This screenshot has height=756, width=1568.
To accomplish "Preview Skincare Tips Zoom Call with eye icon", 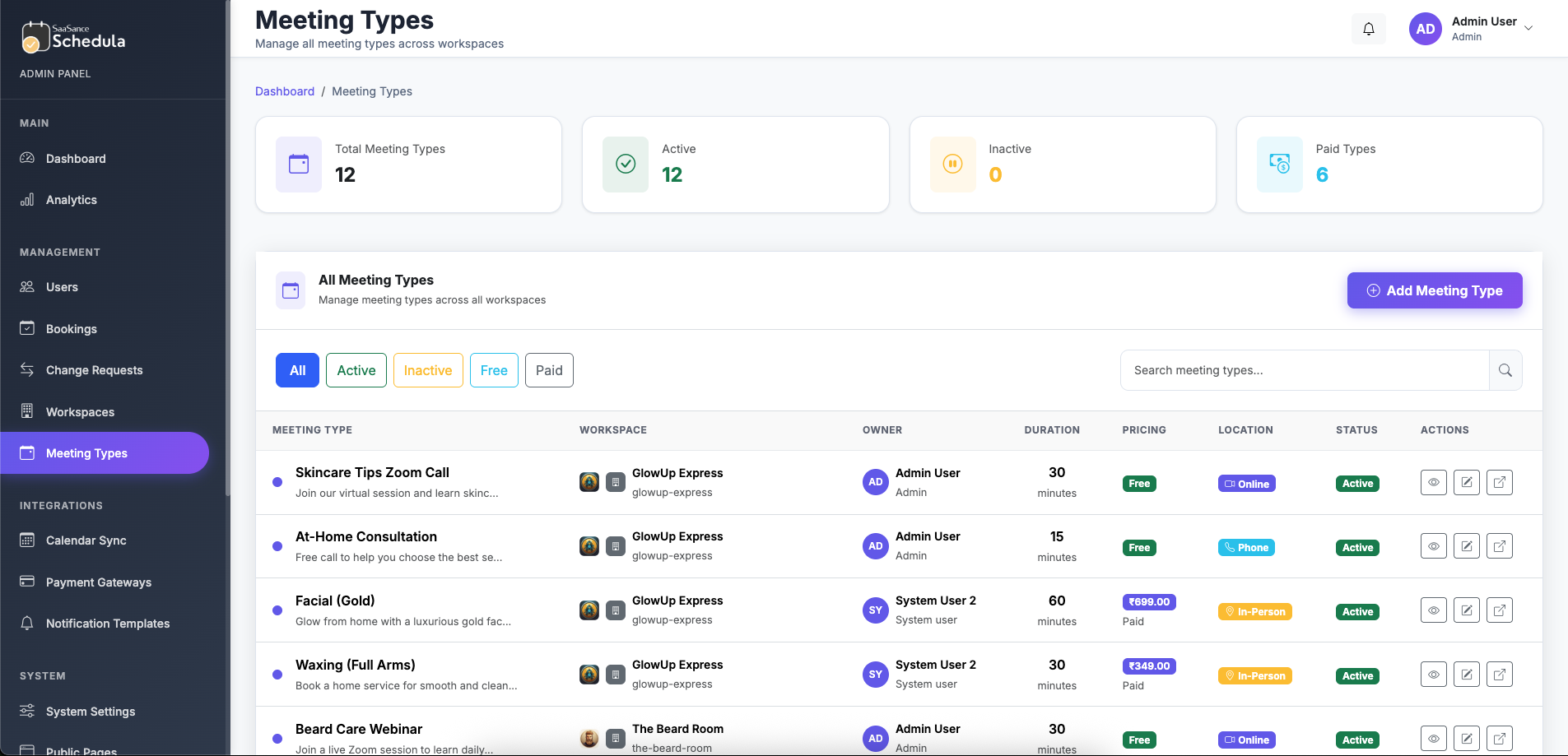I will coord(1434,482).
